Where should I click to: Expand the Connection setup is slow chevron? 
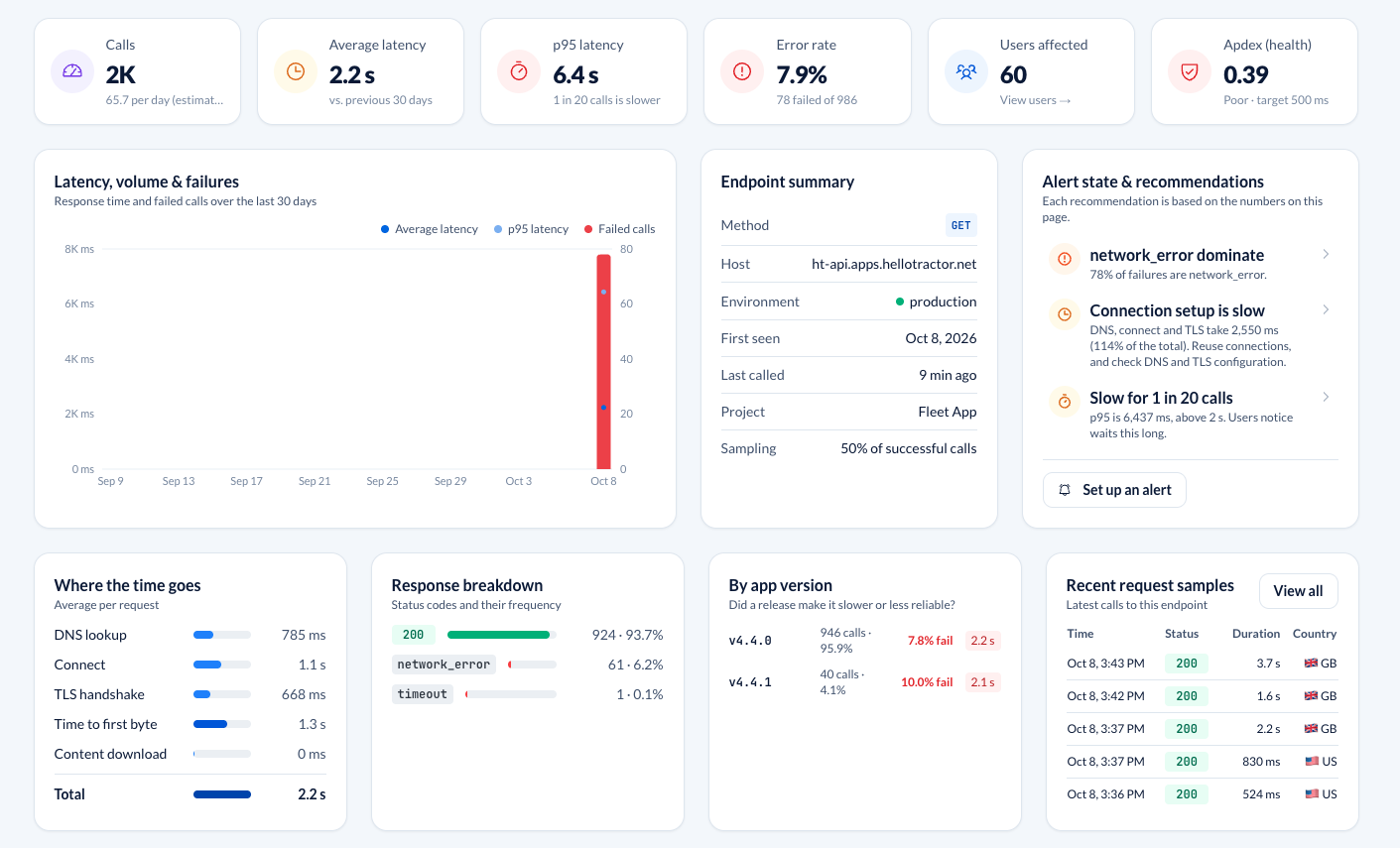tap(1326, 310)
